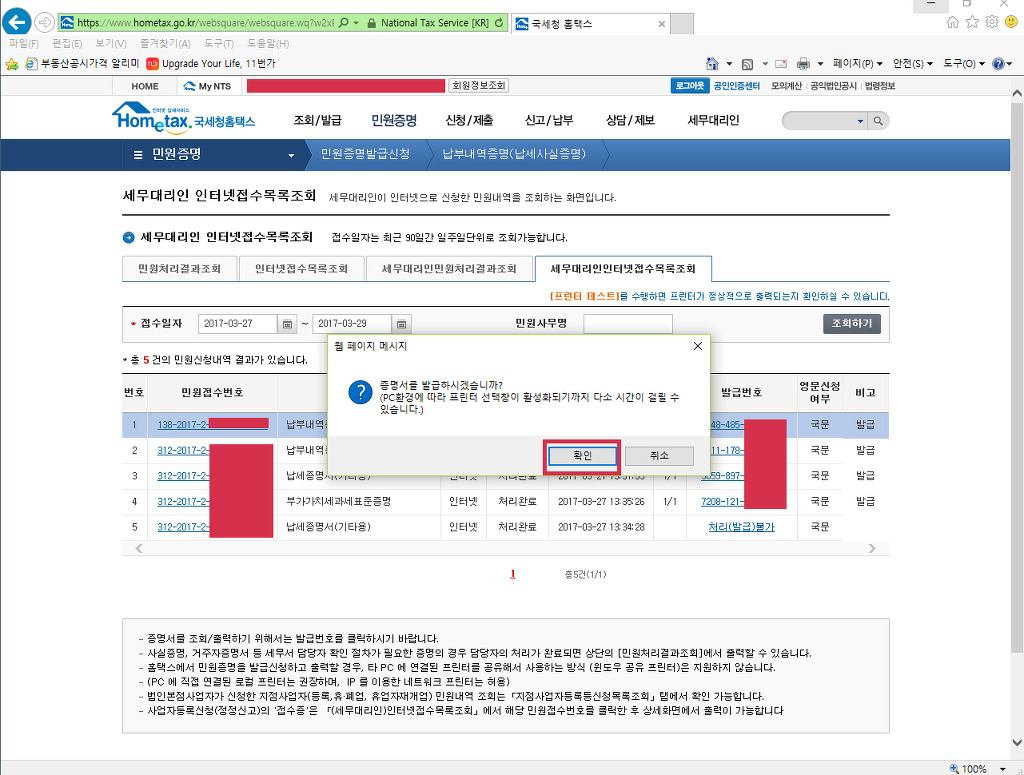This screenshot has width=1024, height=775.
Task: Open a new browser tab
Action: [682, 24]
